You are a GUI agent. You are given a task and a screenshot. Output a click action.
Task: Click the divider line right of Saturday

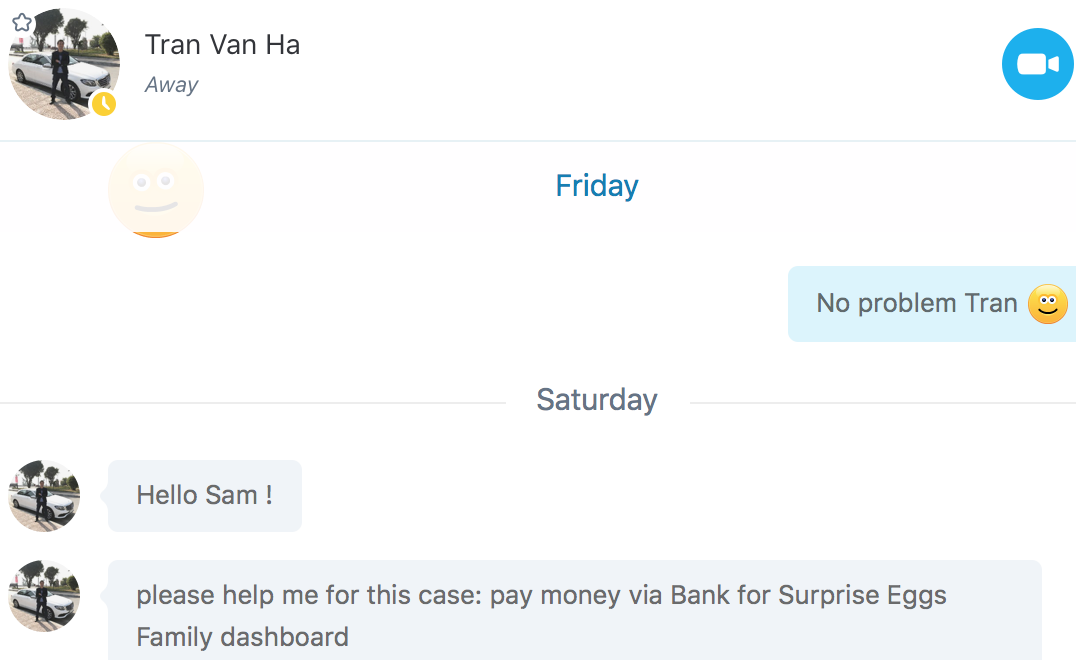click(882, 403)
